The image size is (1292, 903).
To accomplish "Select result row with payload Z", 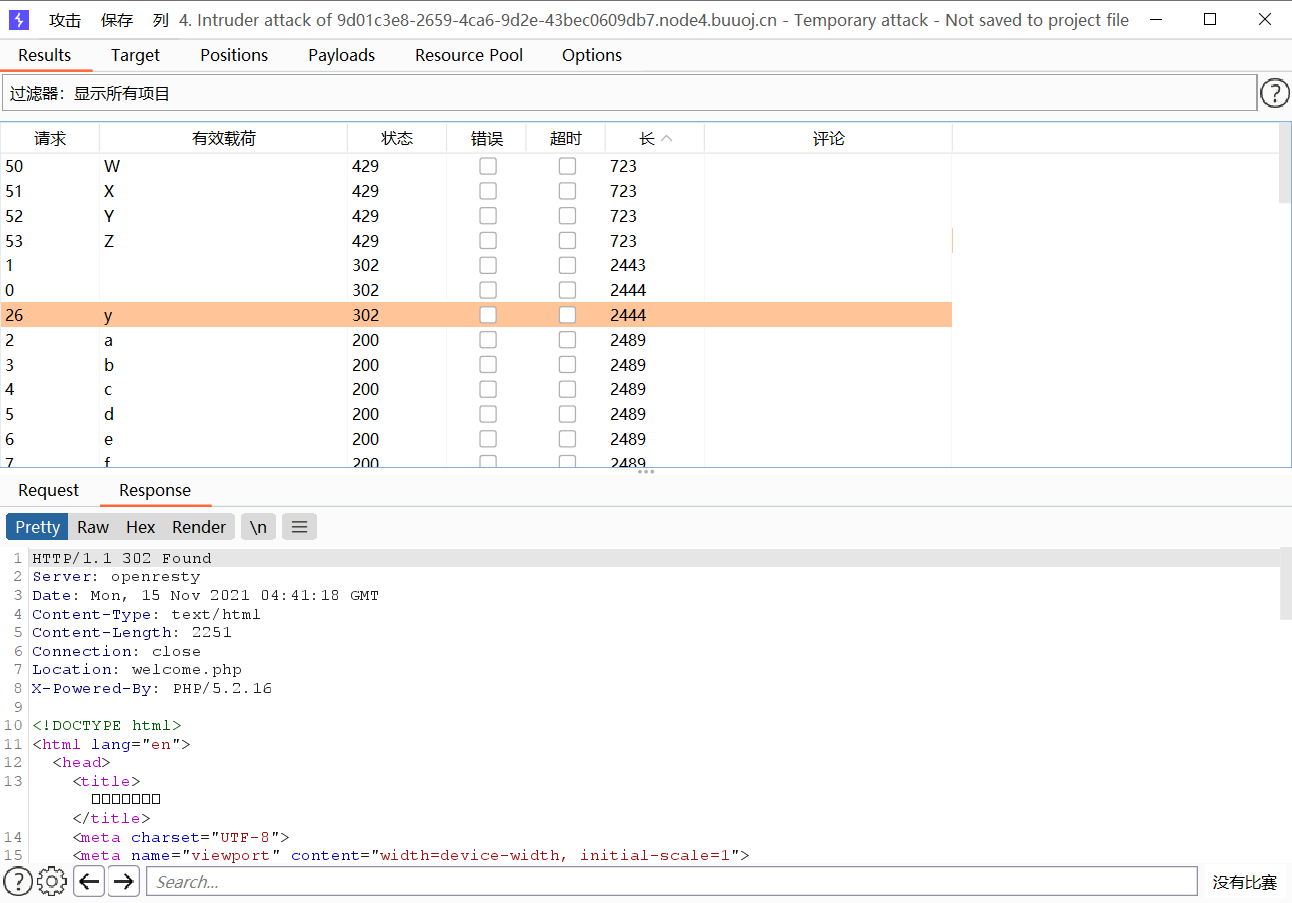I will click(476, 241).
